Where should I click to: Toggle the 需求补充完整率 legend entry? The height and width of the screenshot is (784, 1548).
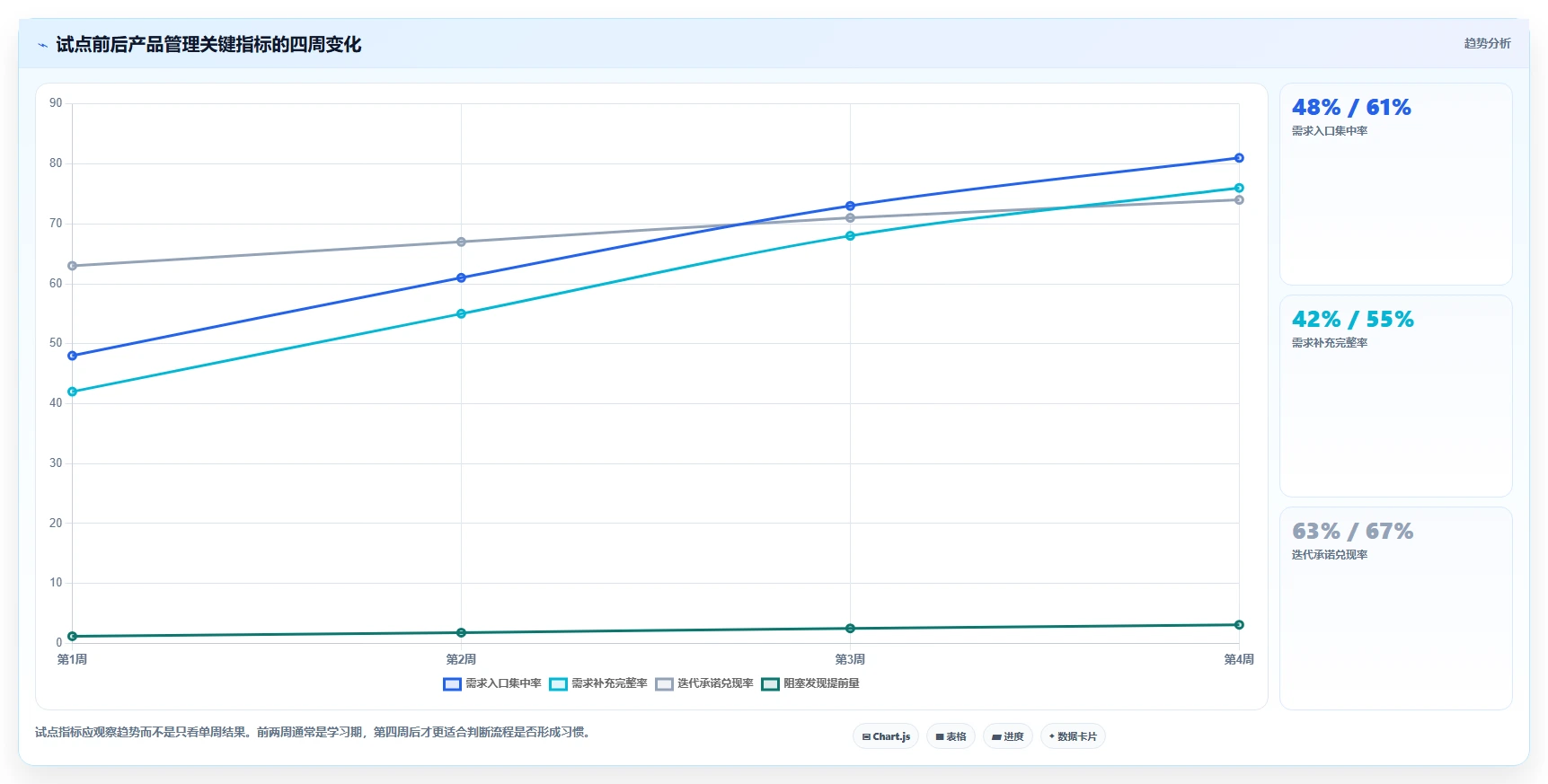coord(598,683)
